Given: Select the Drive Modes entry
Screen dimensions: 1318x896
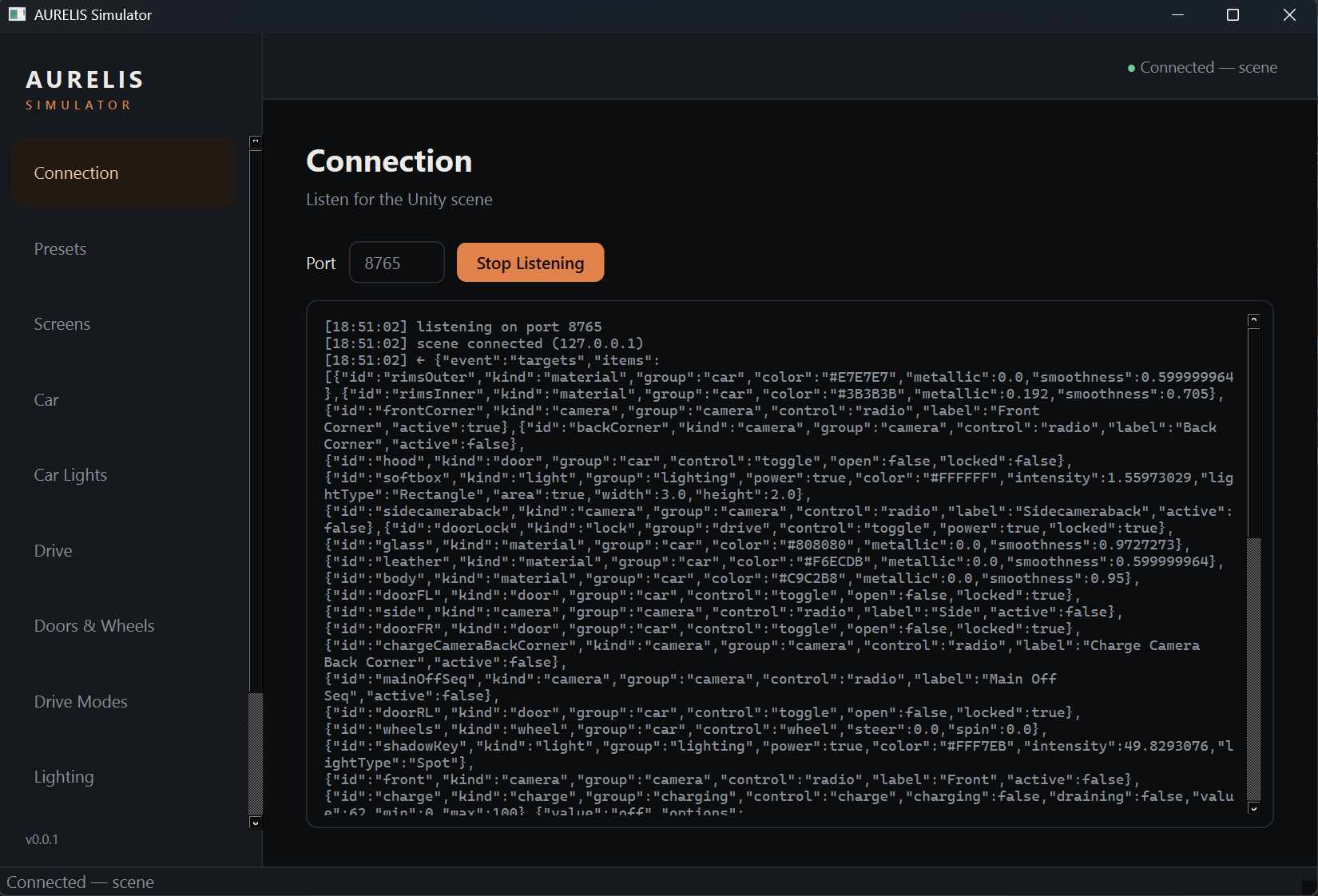Looking at the screenshot, I should pos(124,701).
